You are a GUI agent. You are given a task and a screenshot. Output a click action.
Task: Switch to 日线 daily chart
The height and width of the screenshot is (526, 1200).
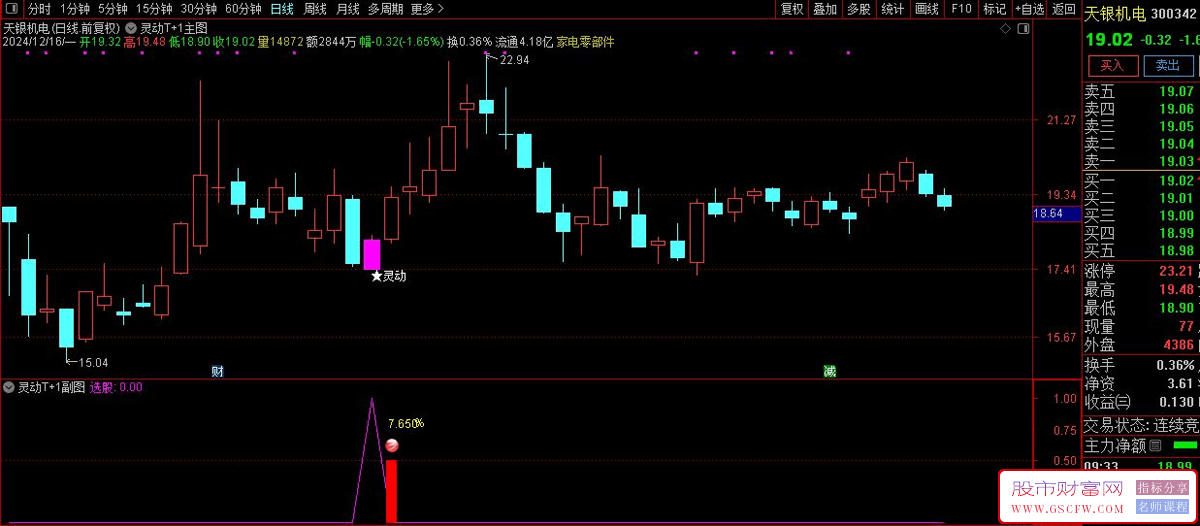[x=282, y=9]
